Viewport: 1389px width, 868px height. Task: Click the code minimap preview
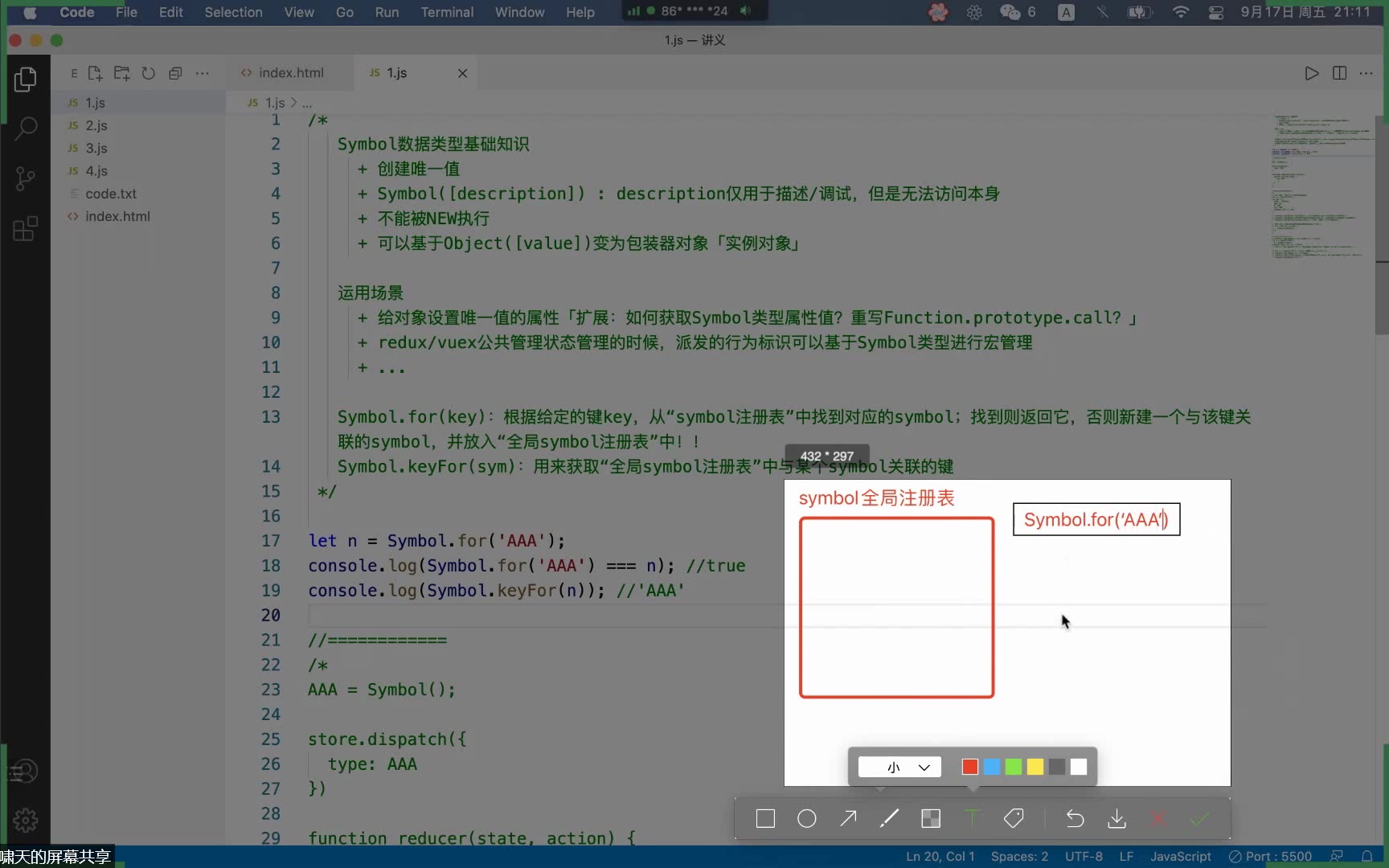coord(1322,185)
